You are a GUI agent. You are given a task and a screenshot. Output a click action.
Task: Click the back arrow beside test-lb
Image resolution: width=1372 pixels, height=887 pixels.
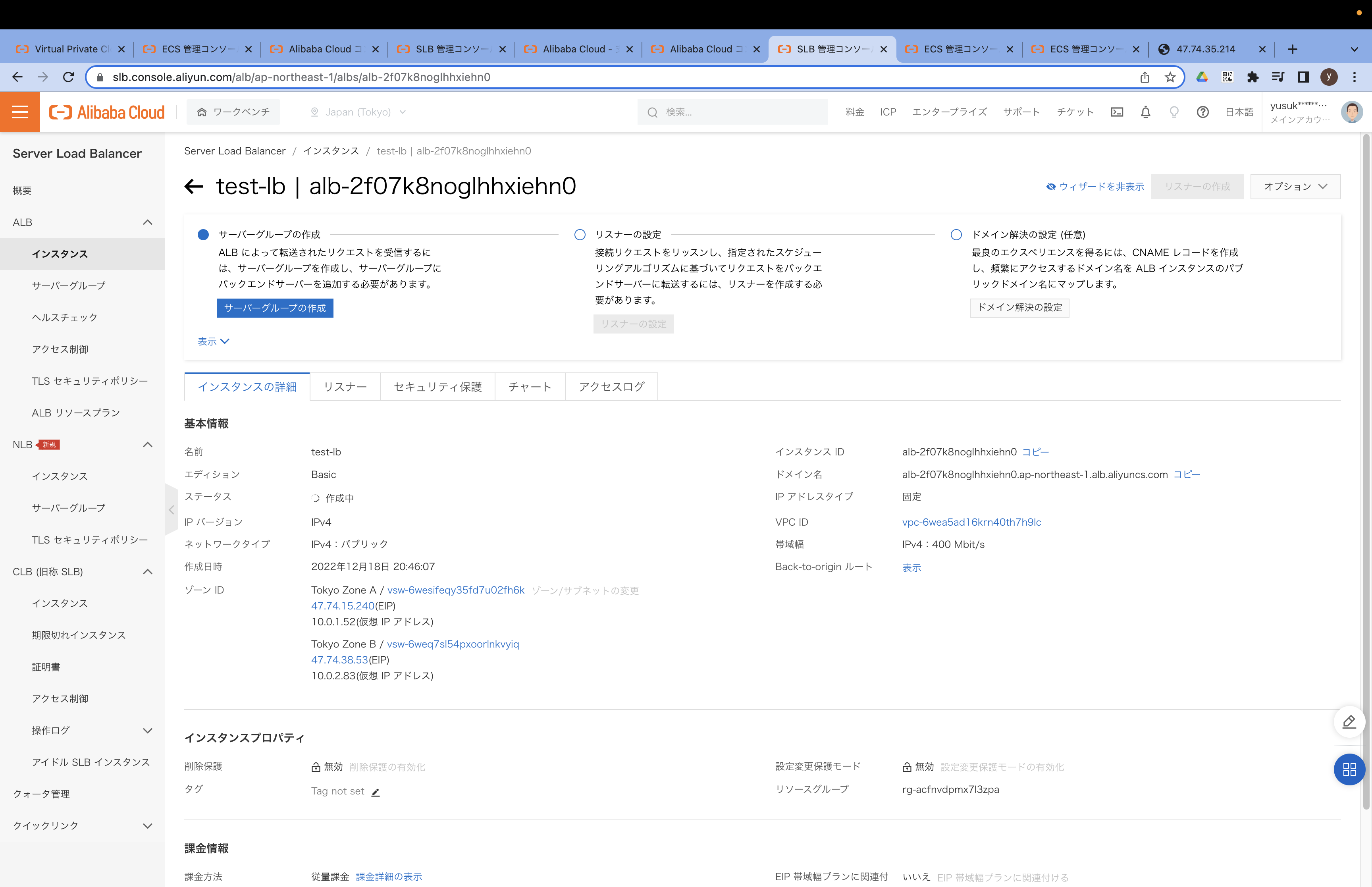tap(194, 186)
